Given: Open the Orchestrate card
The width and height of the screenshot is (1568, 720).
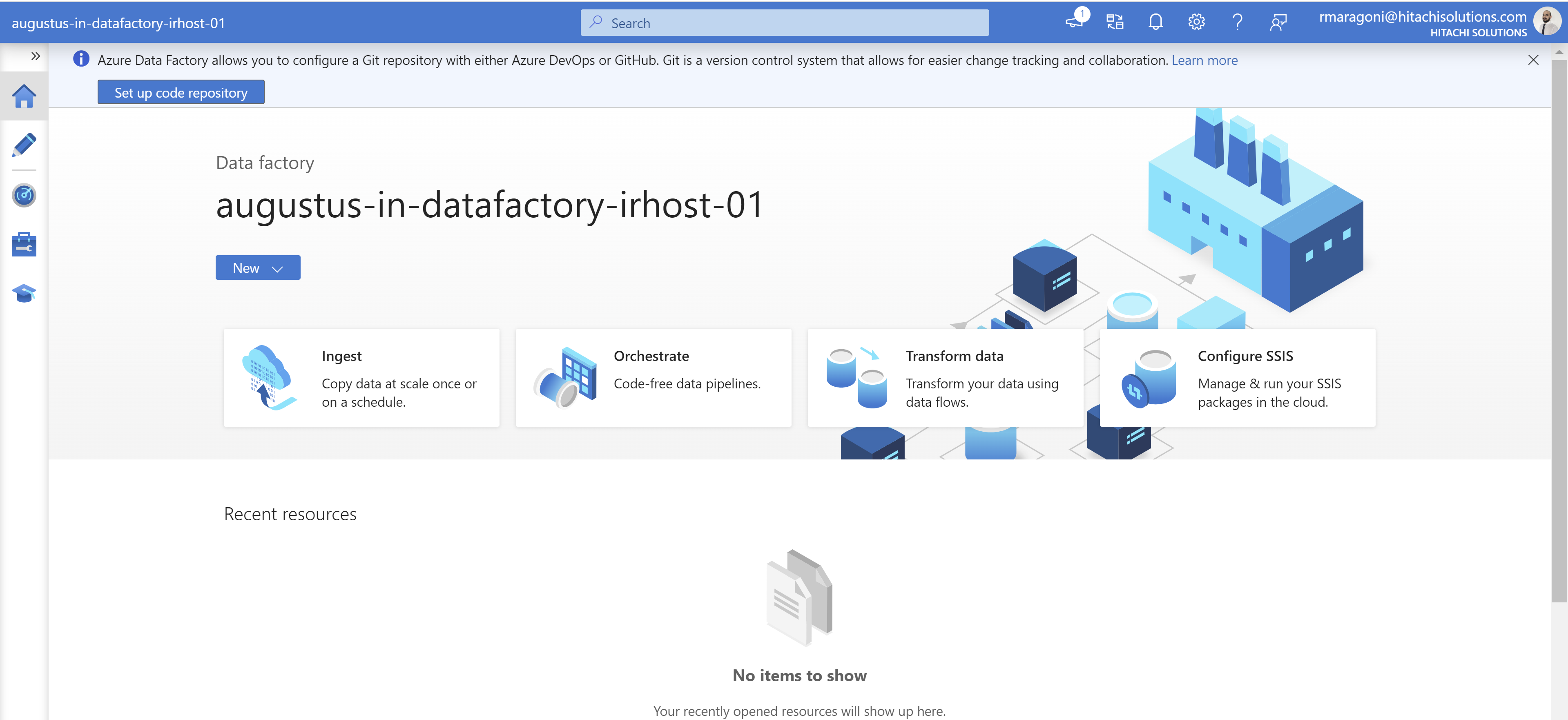Looking at the screenshot, I should pos(653,378).
